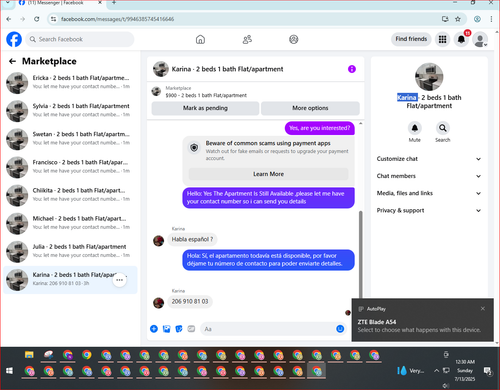This screenshot has height=390, width=500.
Task: Open conversation info purple icon
Action: 352,69
